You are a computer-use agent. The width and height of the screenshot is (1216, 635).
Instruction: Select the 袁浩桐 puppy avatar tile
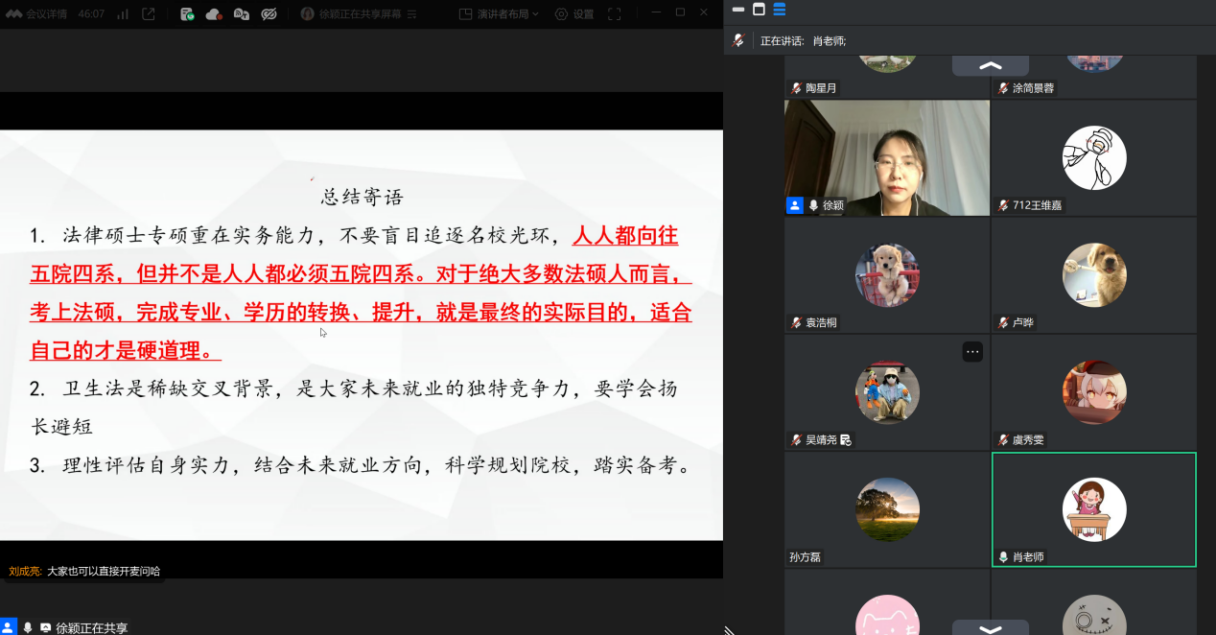click(887, 275)
